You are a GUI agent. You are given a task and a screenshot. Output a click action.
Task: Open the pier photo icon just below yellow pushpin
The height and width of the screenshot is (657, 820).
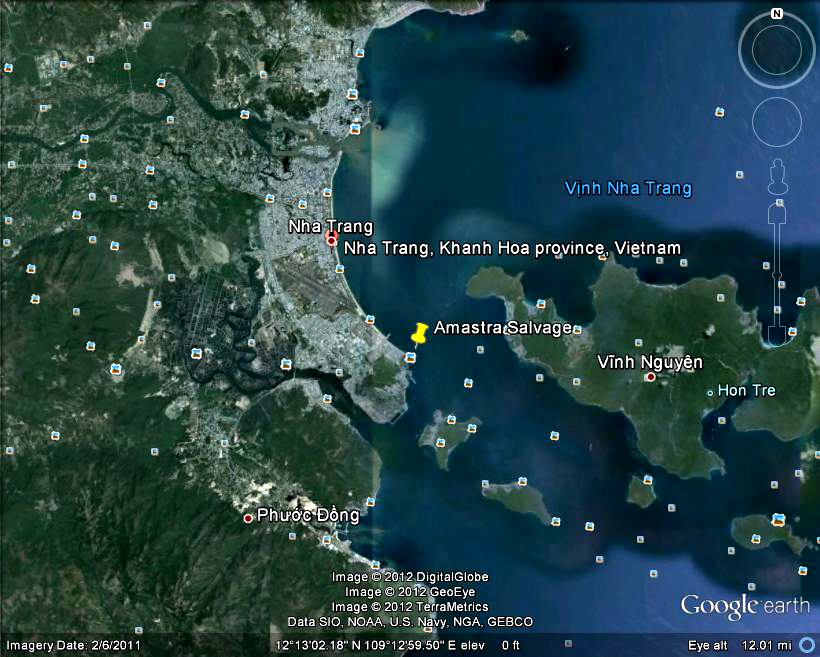click(411, 358)
